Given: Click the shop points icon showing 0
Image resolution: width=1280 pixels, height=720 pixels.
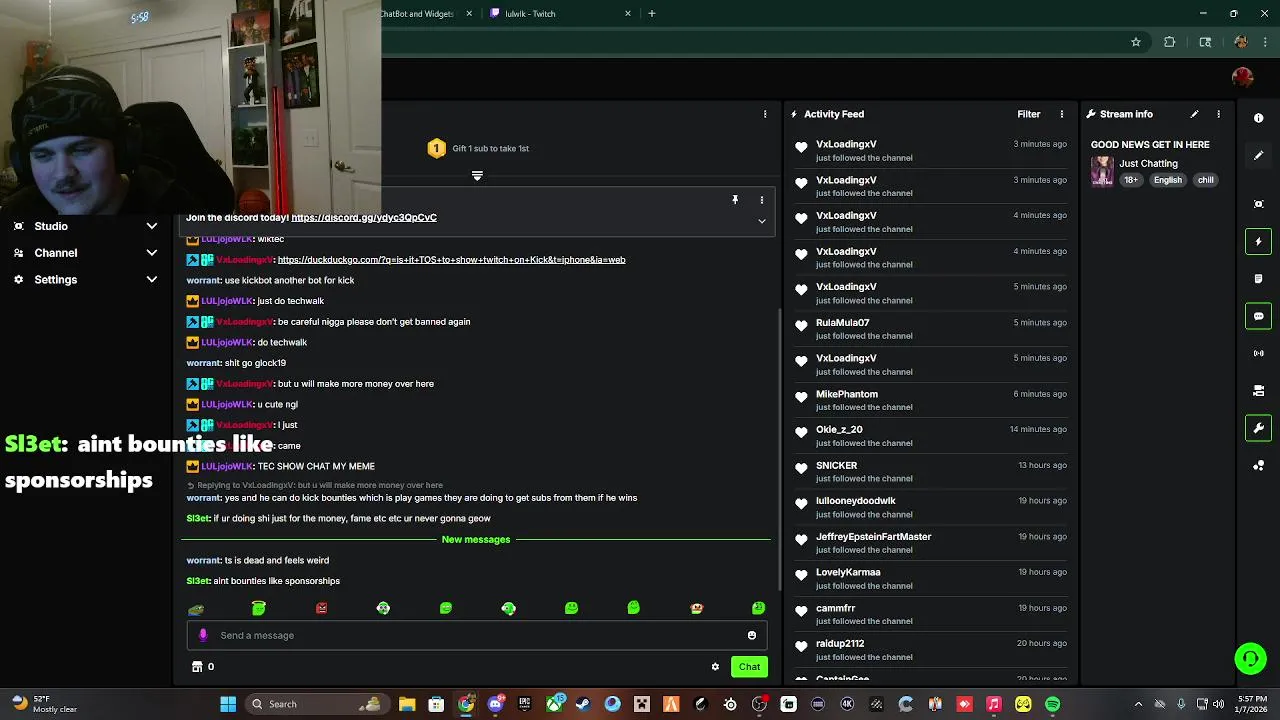Looking at the screenshot, I should tap(202, 667).
